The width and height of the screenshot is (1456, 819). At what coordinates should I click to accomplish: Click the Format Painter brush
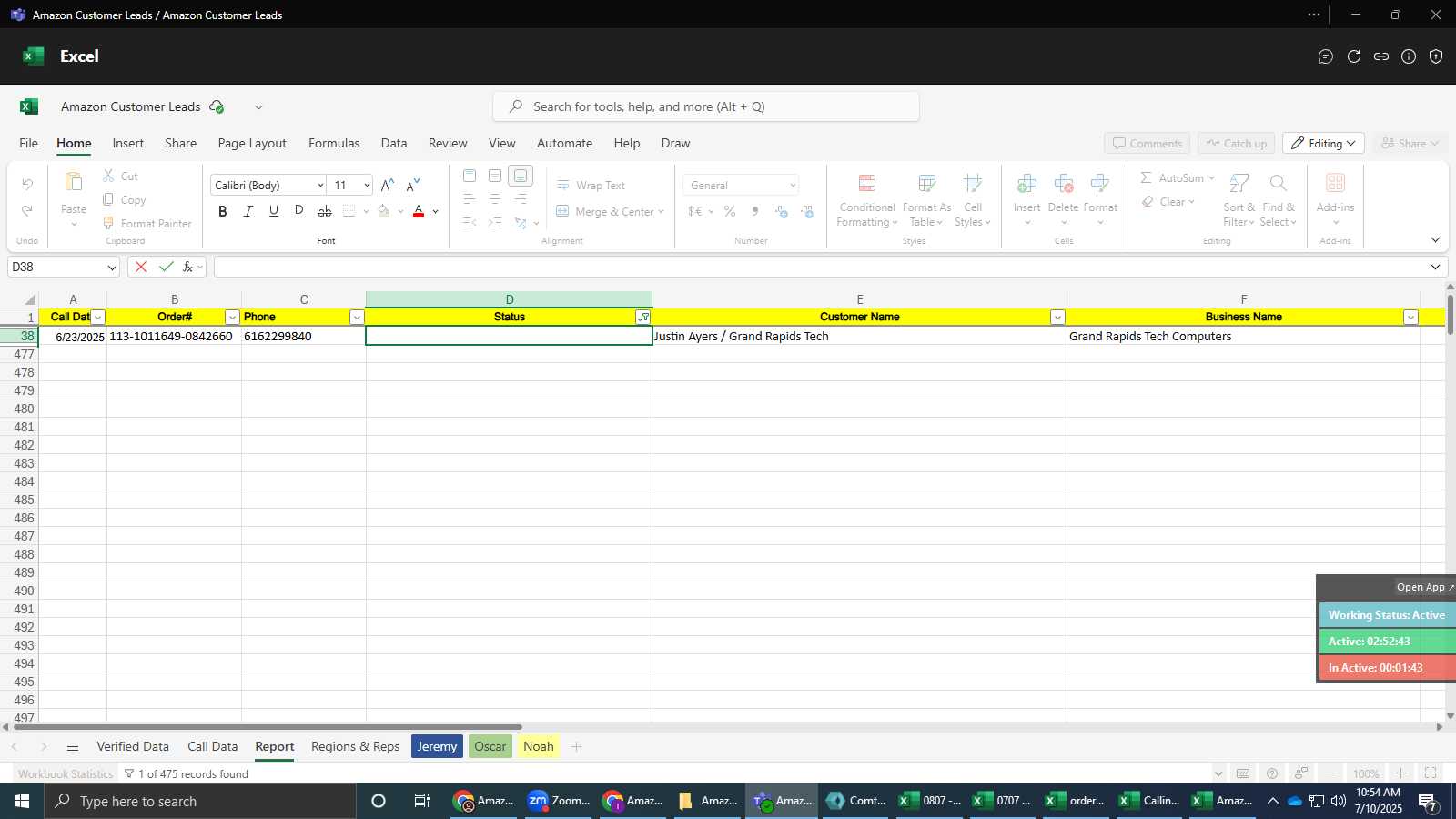pos(108,223)
